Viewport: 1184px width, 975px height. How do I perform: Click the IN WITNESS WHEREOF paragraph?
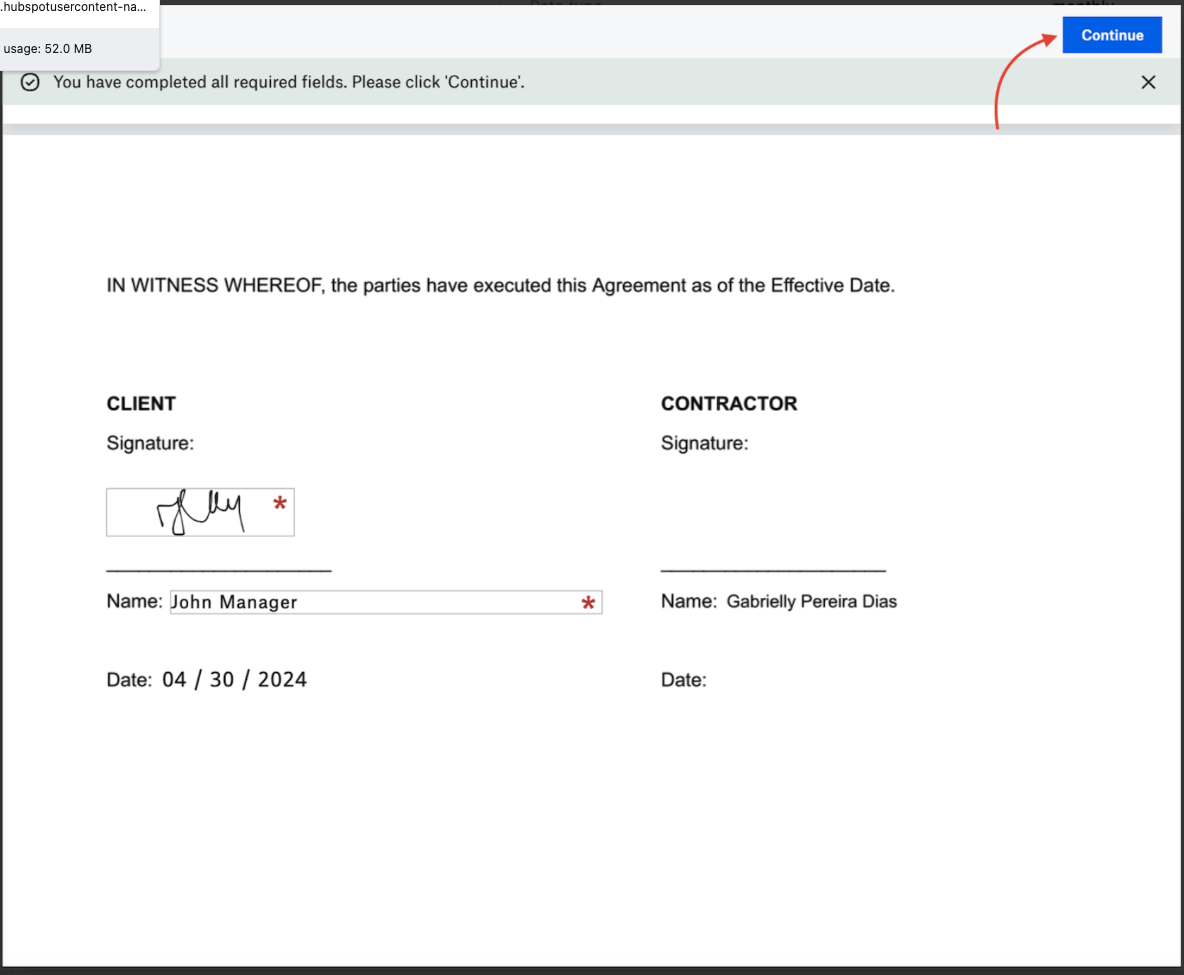click(501, 285)
